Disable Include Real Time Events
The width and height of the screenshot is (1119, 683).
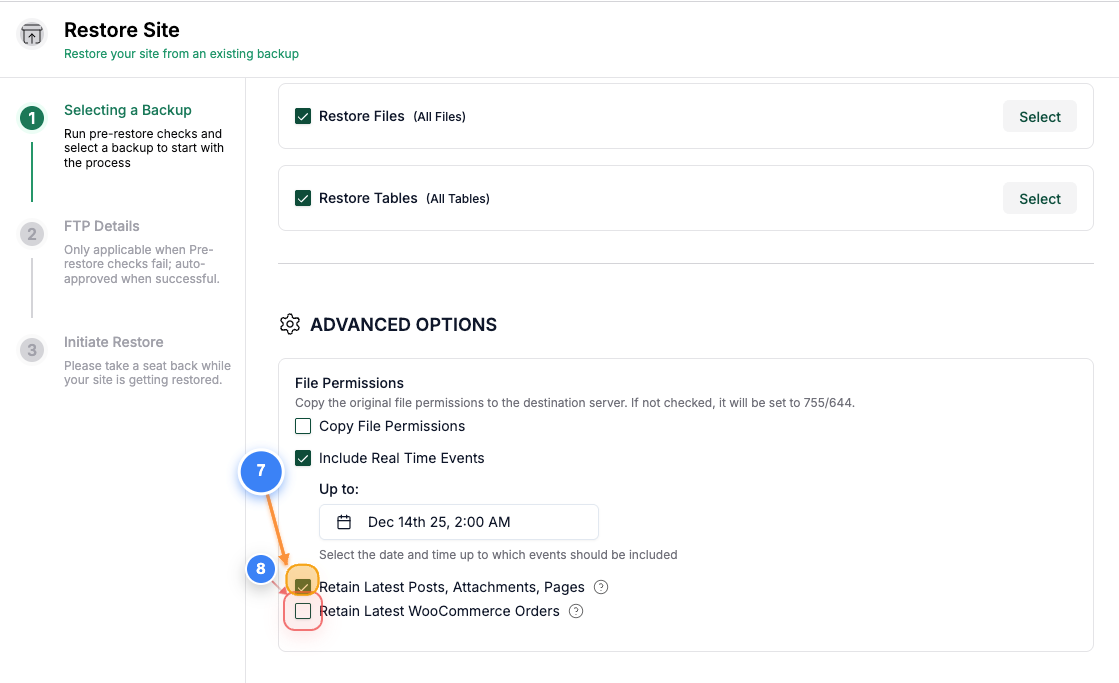click(303, 458)
